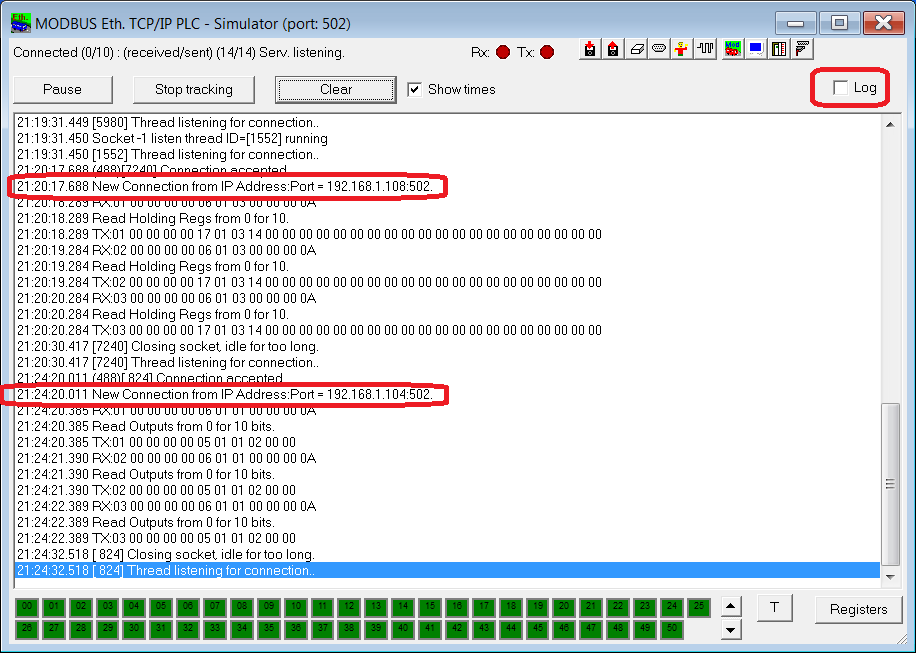Click the PLC rack icon in toolbar
The image size is (916, 653).
[x=779, y=50]
